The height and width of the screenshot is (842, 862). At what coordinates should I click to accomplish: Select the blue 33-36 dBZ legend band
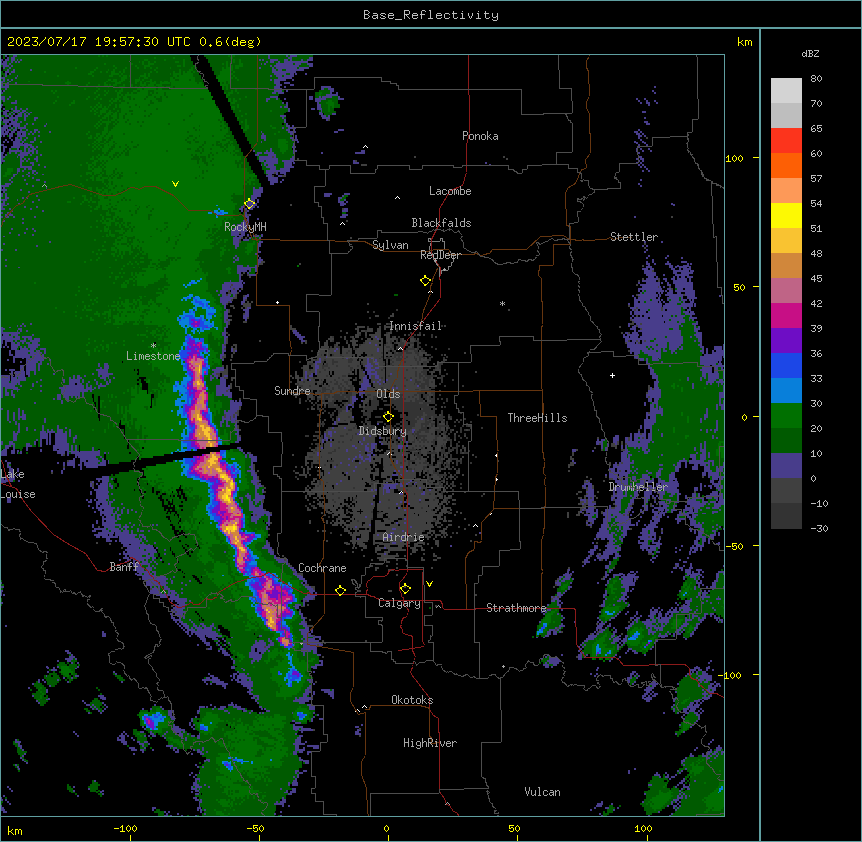pos(786,365)
